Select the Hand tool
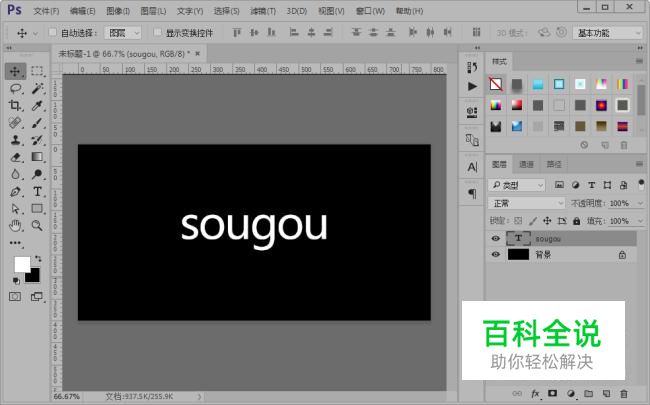This screenshot has height=405, width=650. pyautogui.click(x=15, y=226)
